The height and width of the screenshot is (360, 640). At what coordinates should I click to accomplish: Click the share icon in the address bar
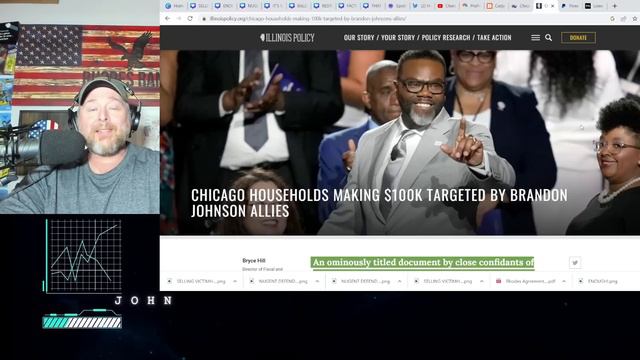pos(623,19)
